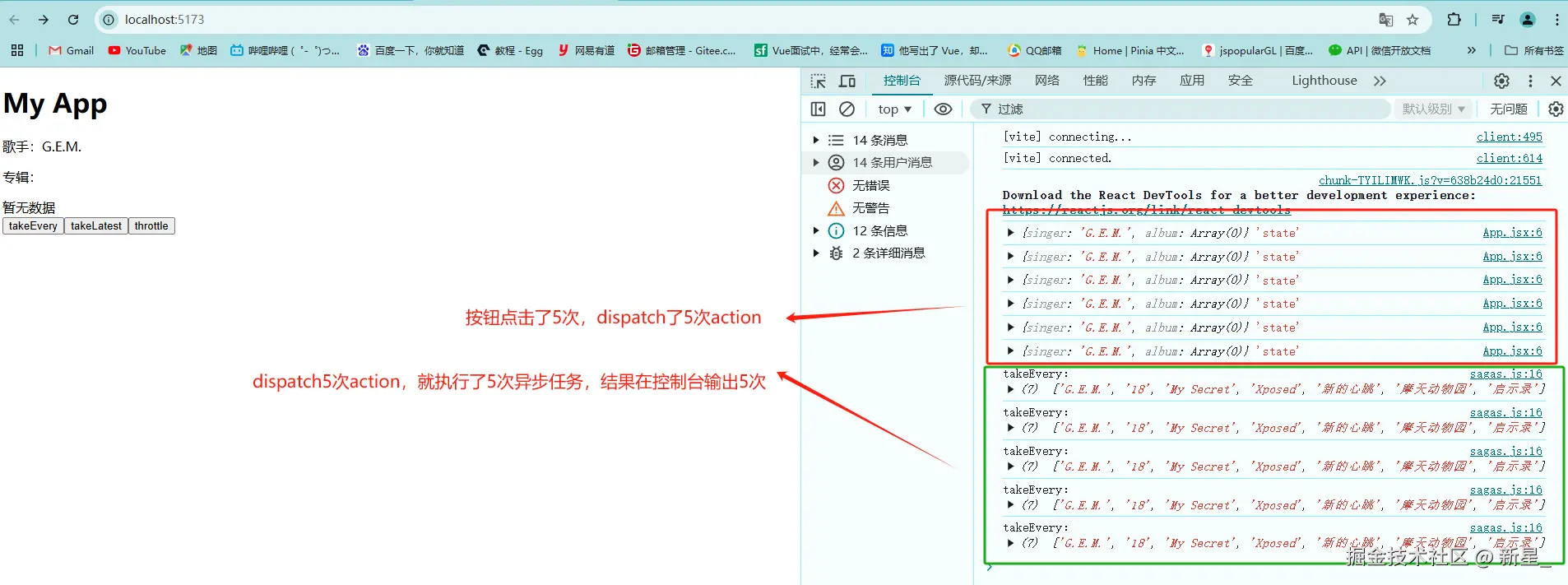Show more DevTools tabs with the chevron

coord(1380,81)
